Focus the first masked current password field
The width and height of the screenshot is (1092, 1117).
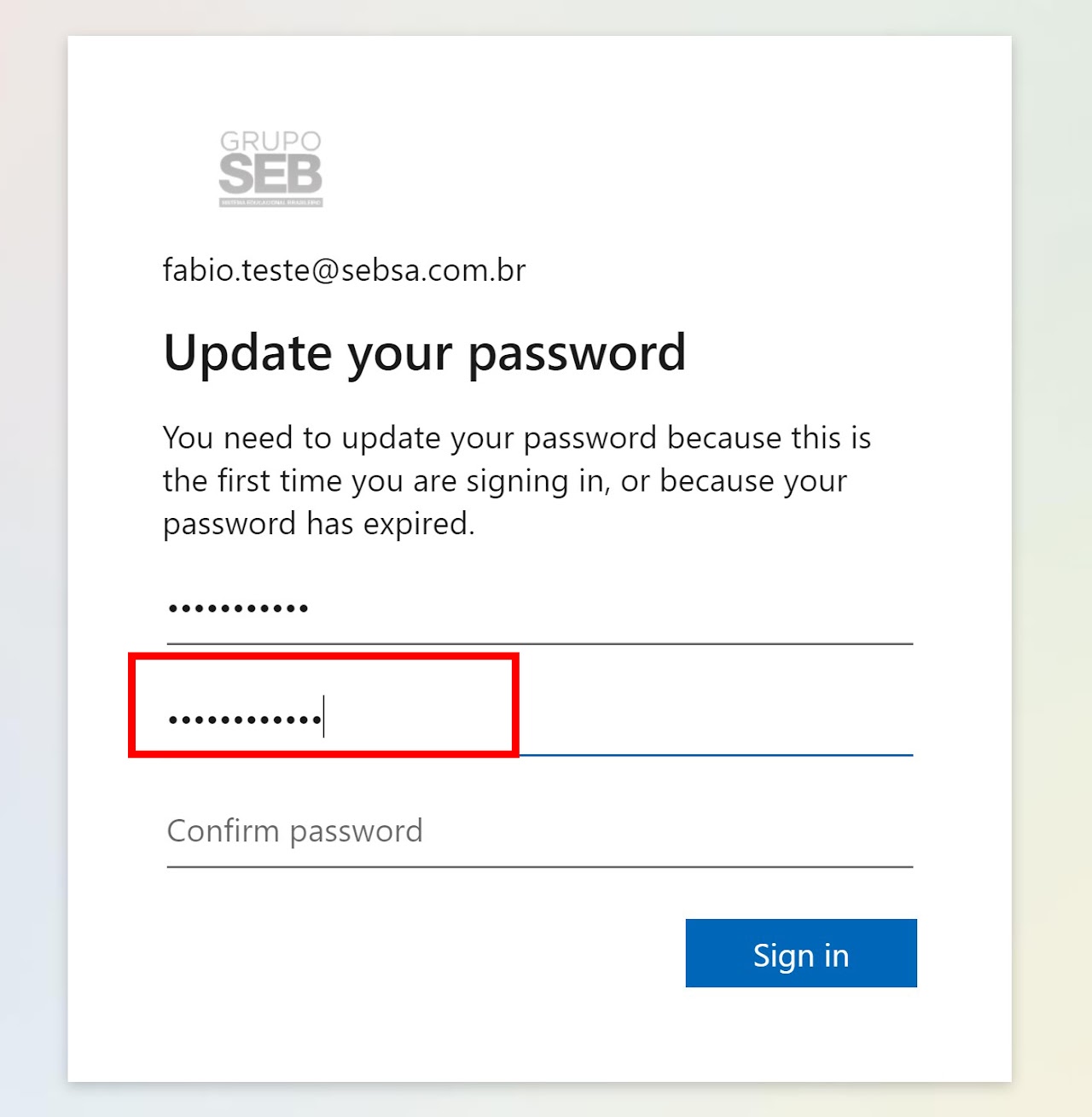(539, 609)
